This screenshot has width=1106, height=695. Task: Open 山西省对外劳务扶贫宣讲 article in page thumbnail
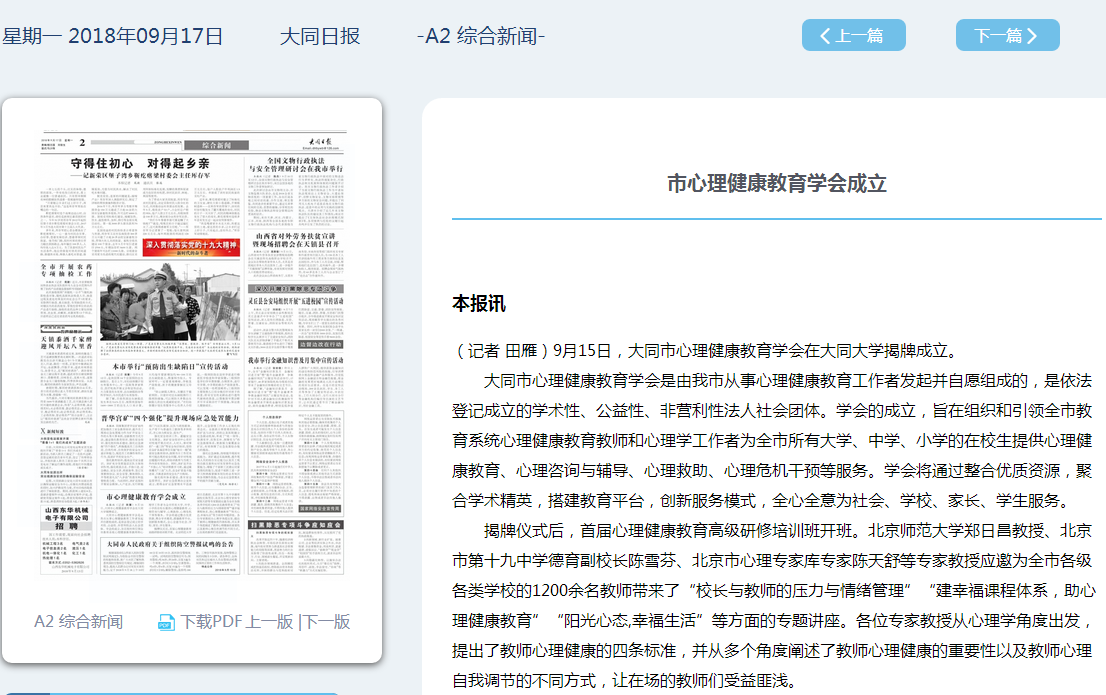coord(296,240)
